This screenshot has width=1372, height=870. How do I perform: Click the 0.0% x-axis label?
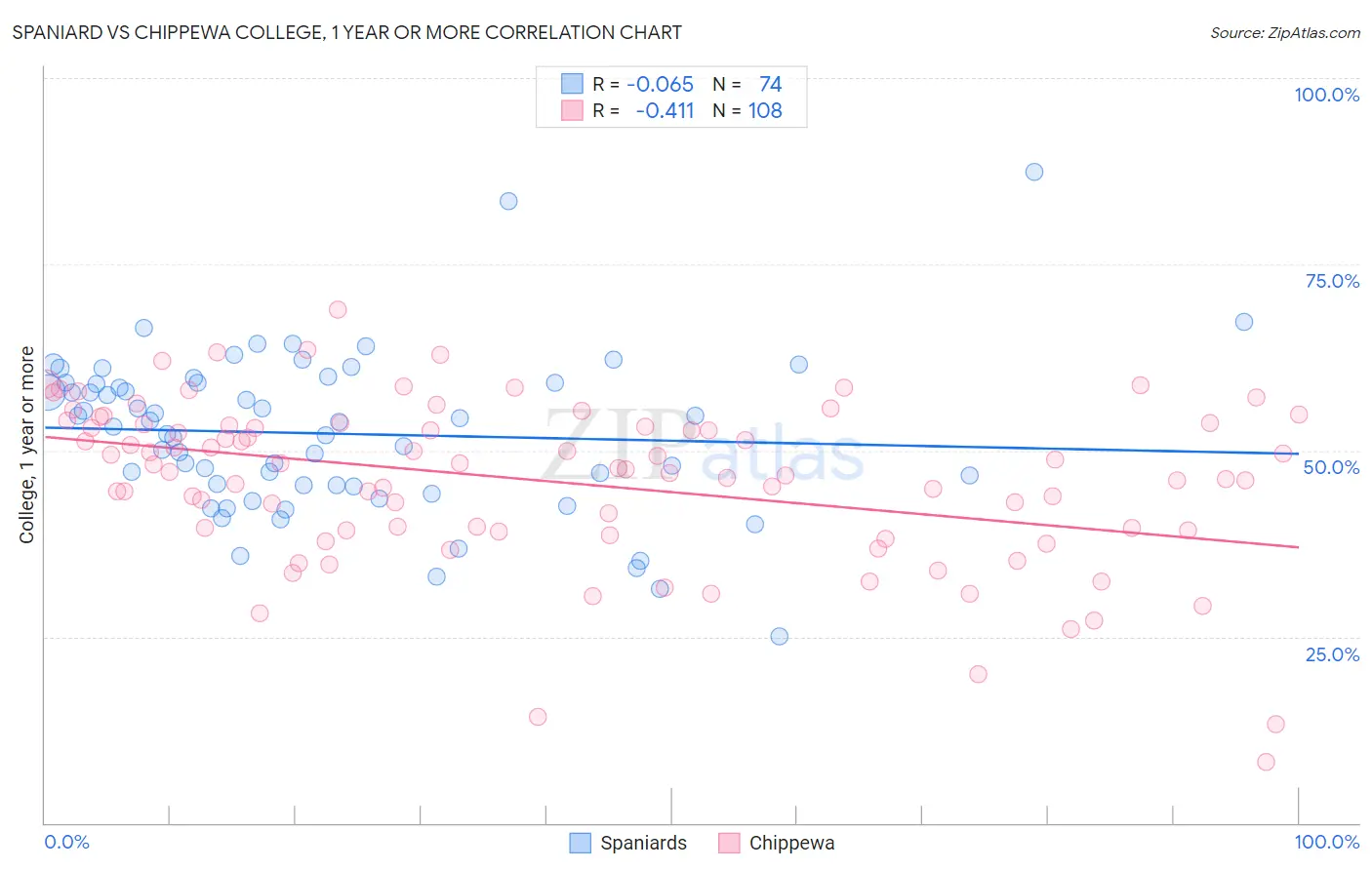(x=66, y=842)
